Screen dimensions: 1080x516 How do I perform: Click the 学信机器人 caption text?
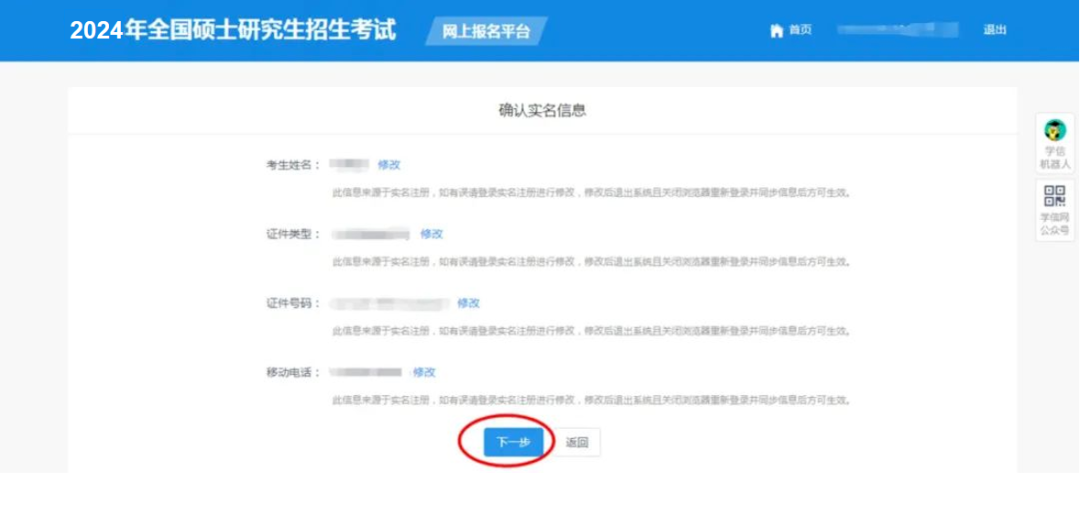tap(1055, 158)
